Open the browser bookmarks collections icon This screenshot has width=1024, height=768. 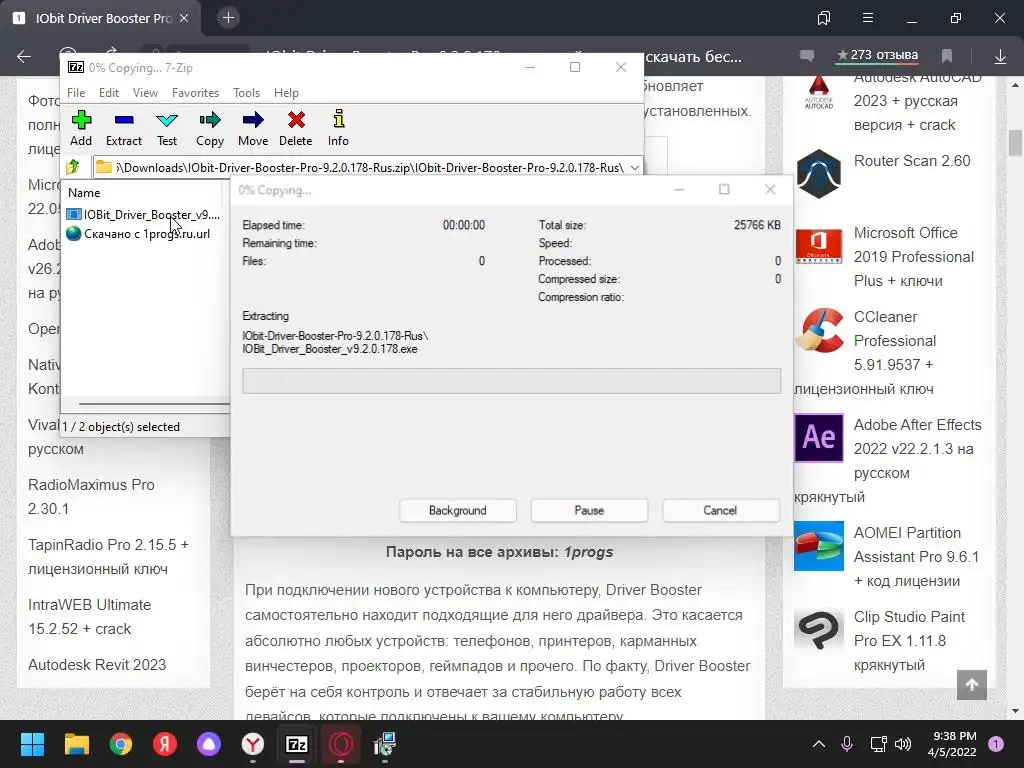coord(824,18)
